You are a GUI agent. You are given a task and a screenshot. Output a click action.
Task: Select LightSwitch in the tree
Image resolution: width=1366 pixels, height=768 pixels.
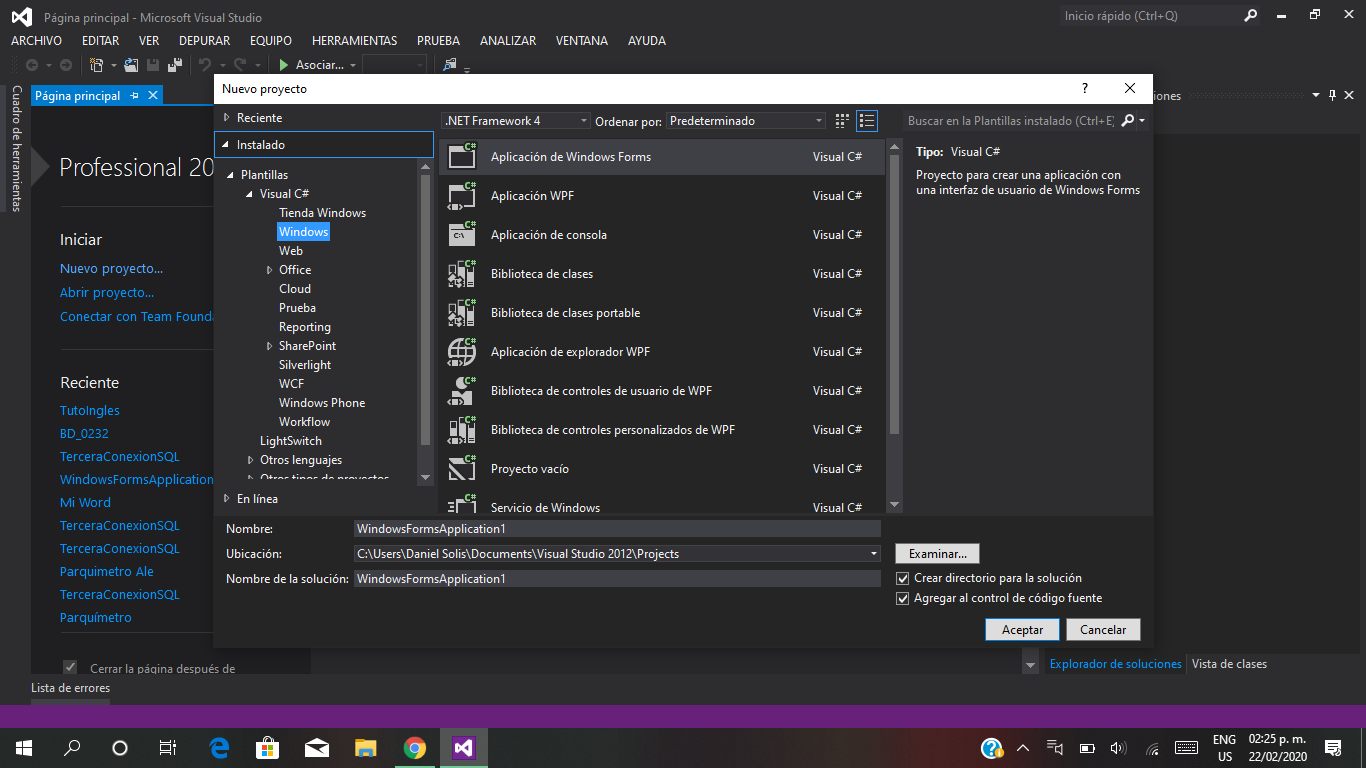pos(291,441)
